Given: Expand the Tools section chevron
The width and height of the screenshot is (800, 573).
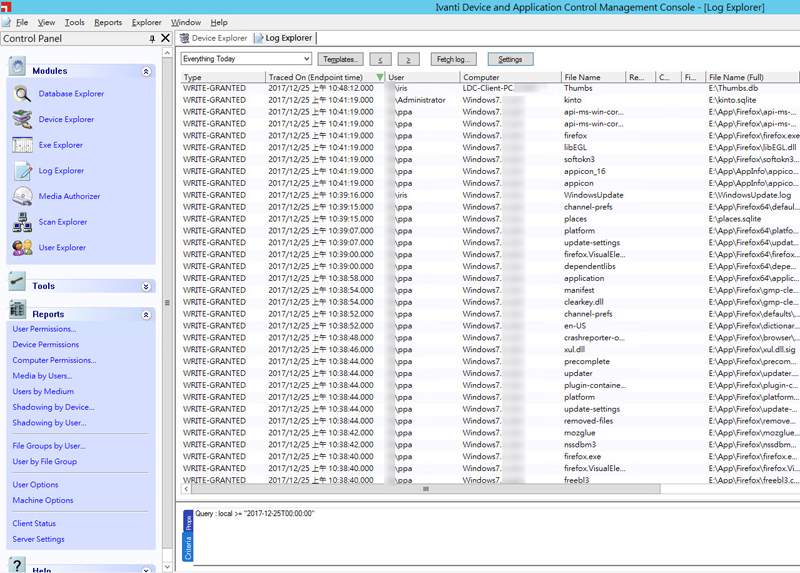Looking at the screenshot, I should click(146, 287).
